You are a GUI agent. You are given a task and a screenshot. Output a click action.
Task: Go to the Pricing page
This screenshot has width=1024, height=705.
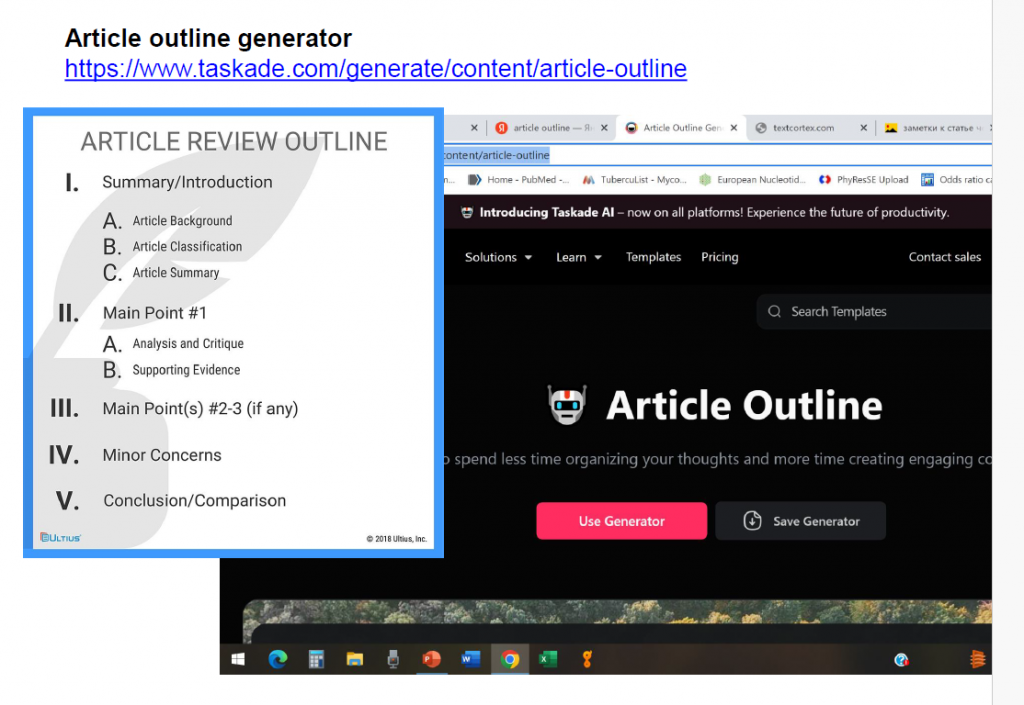719,257
